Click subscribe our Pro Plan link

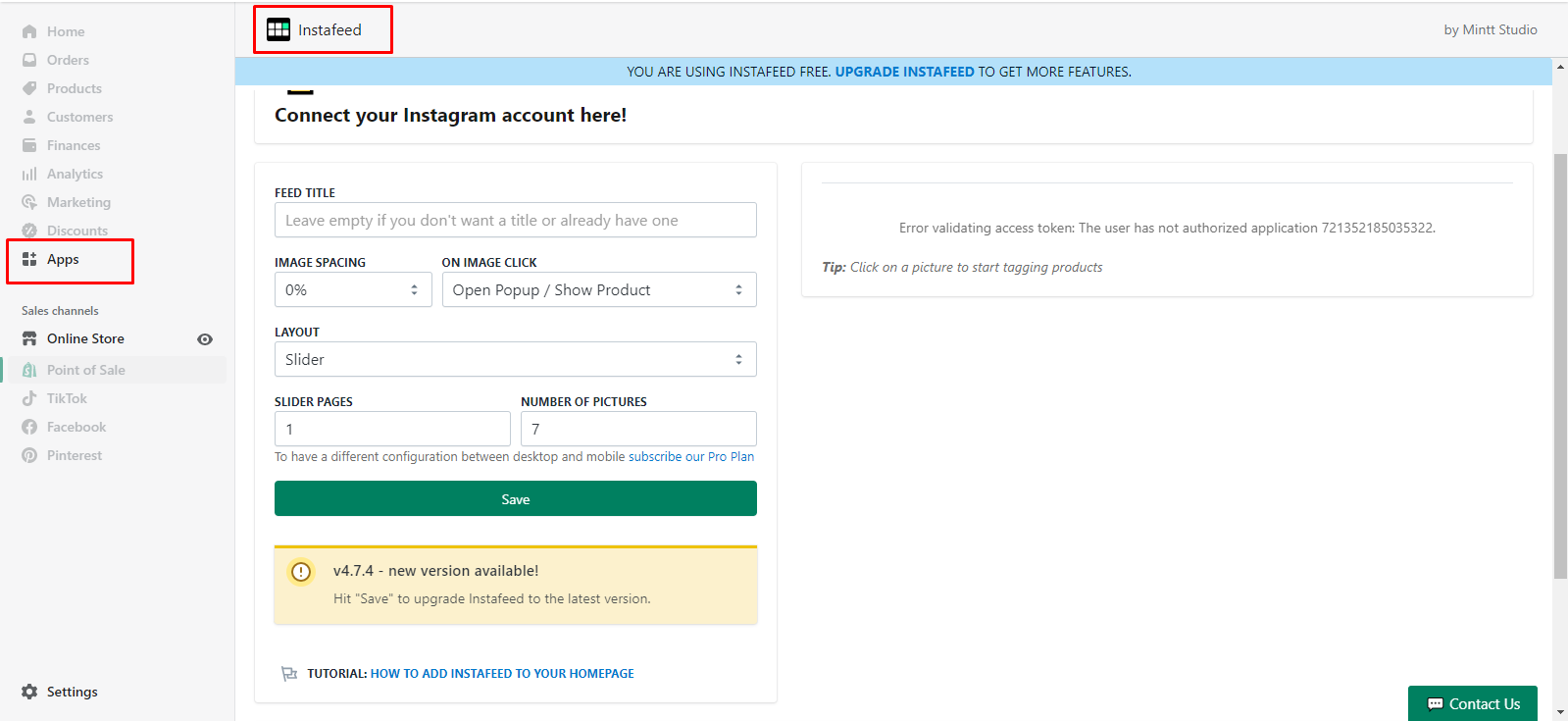point(691,456)
